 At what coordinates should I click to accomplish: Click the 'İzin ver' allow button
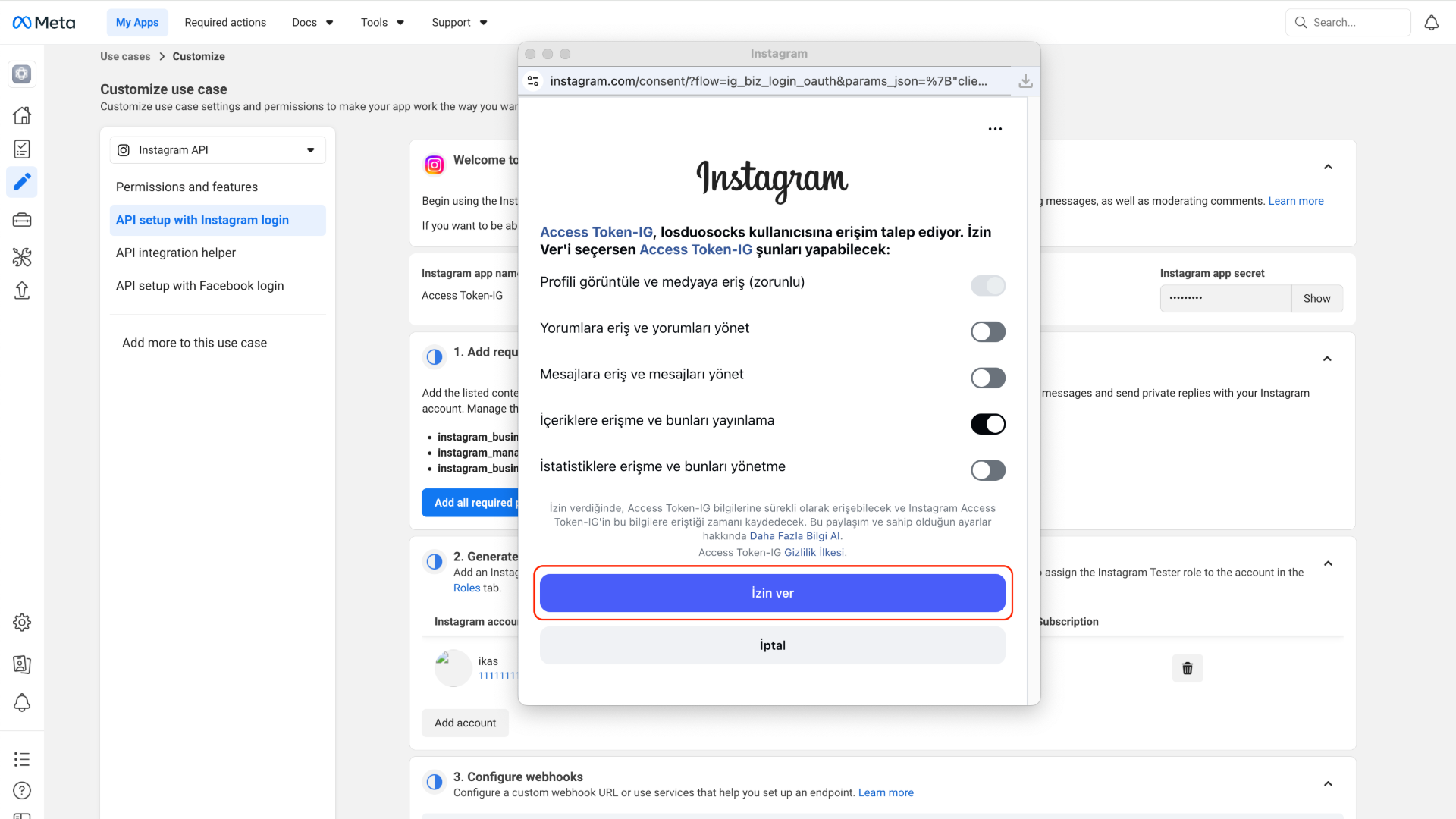pyautogui.click(x=773, y=593)
